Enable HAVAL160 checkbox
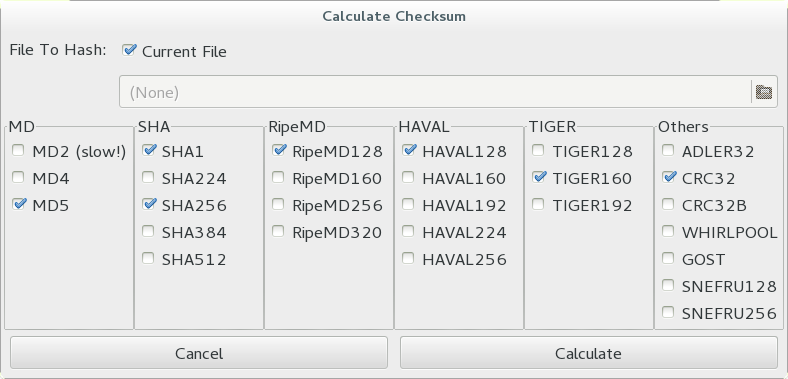The image size is (788, 379). pyautogui.click(x=408, y=177)
